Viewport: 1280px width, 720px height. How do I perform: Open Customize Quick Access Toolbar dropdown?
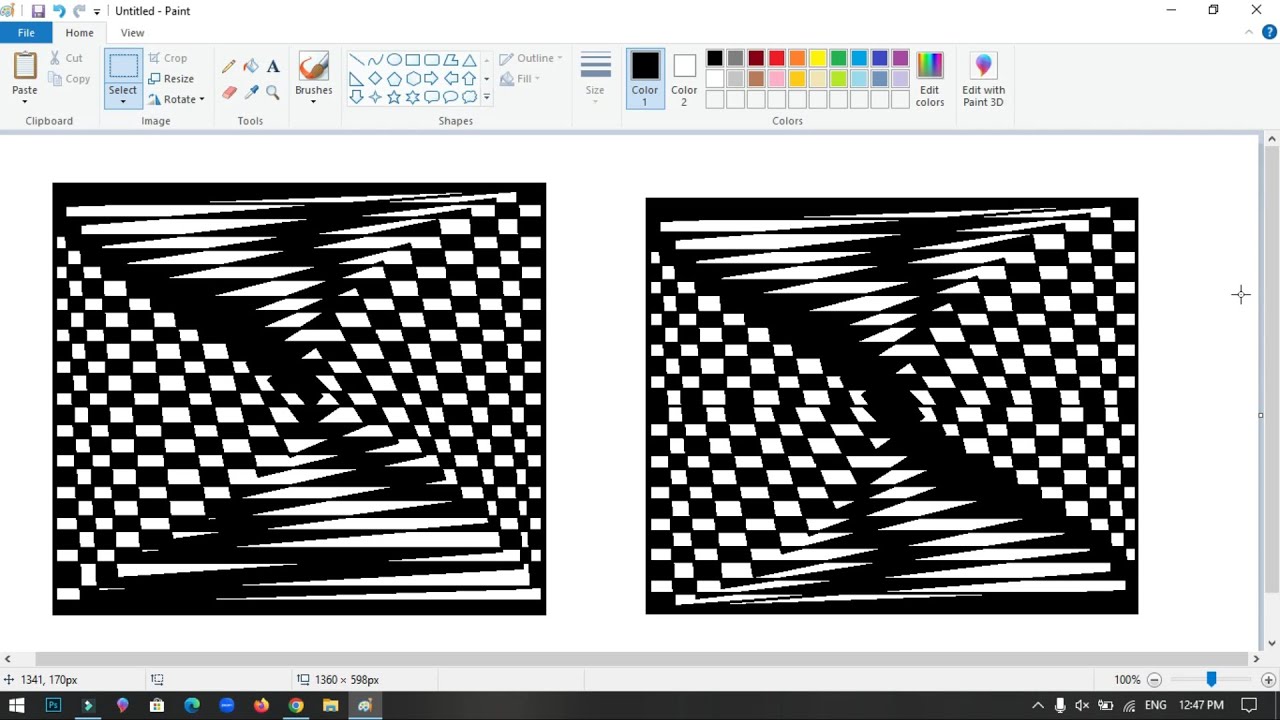(97, 11)
